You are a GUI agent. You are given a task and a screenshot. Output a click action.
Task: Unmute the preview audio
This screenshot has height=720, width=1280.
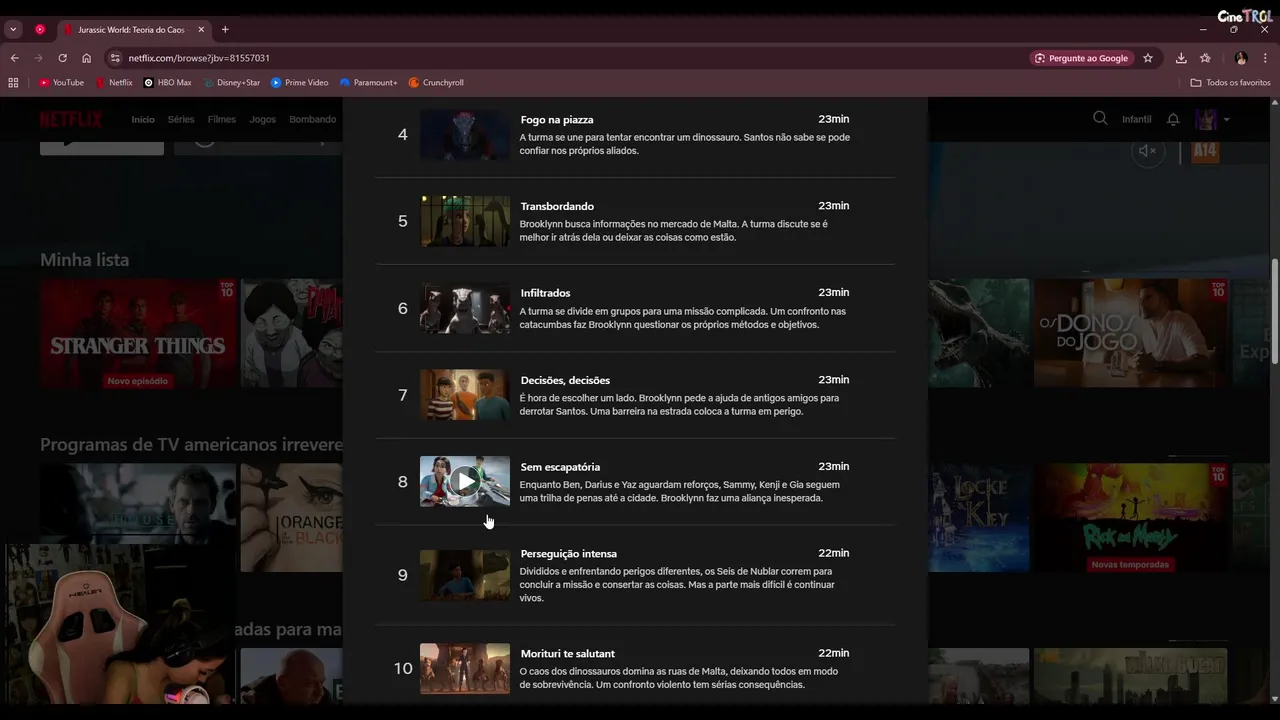point(1148,151)
